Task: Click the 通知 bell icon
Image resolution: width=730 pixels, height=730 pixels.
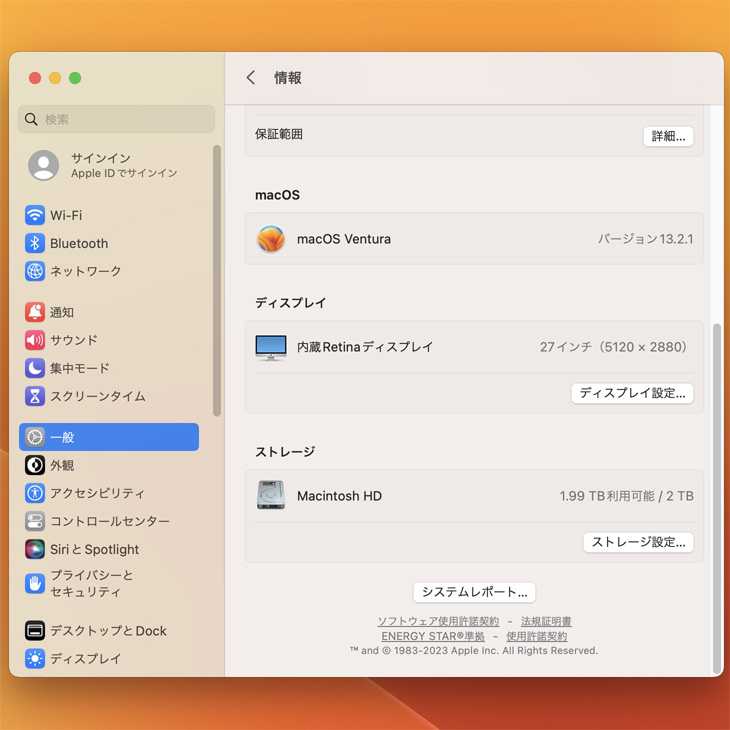Action: pos(35,312)
